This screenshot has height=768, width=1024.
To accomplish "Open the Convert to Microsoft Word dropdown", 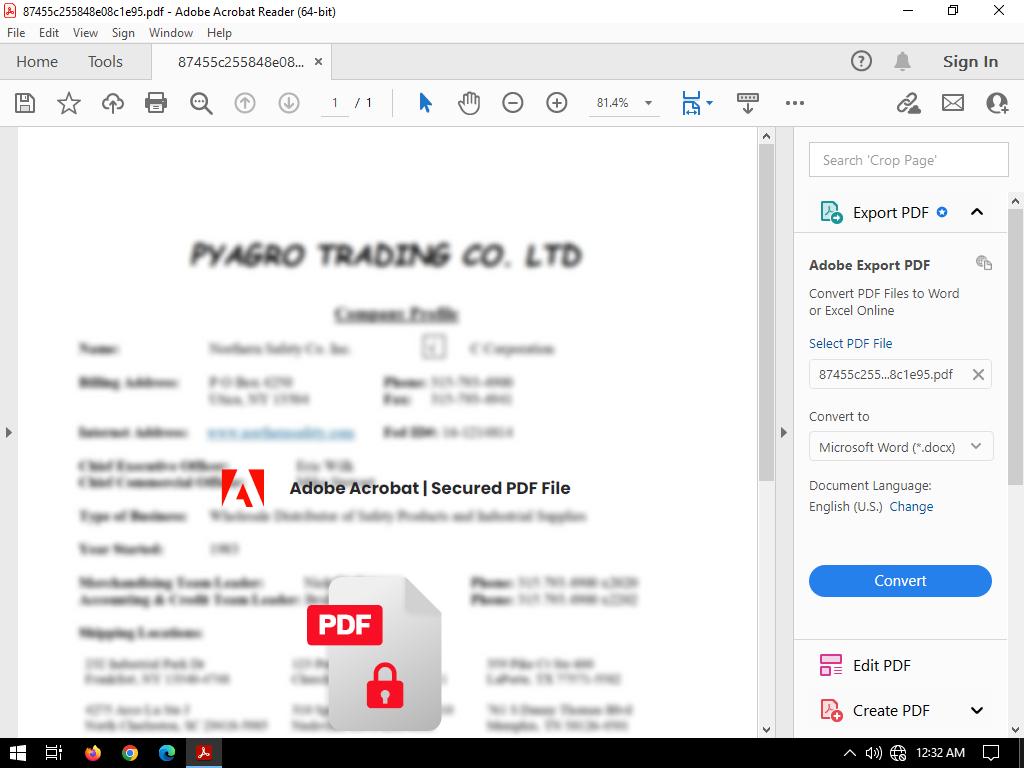I will click(900, 447).
